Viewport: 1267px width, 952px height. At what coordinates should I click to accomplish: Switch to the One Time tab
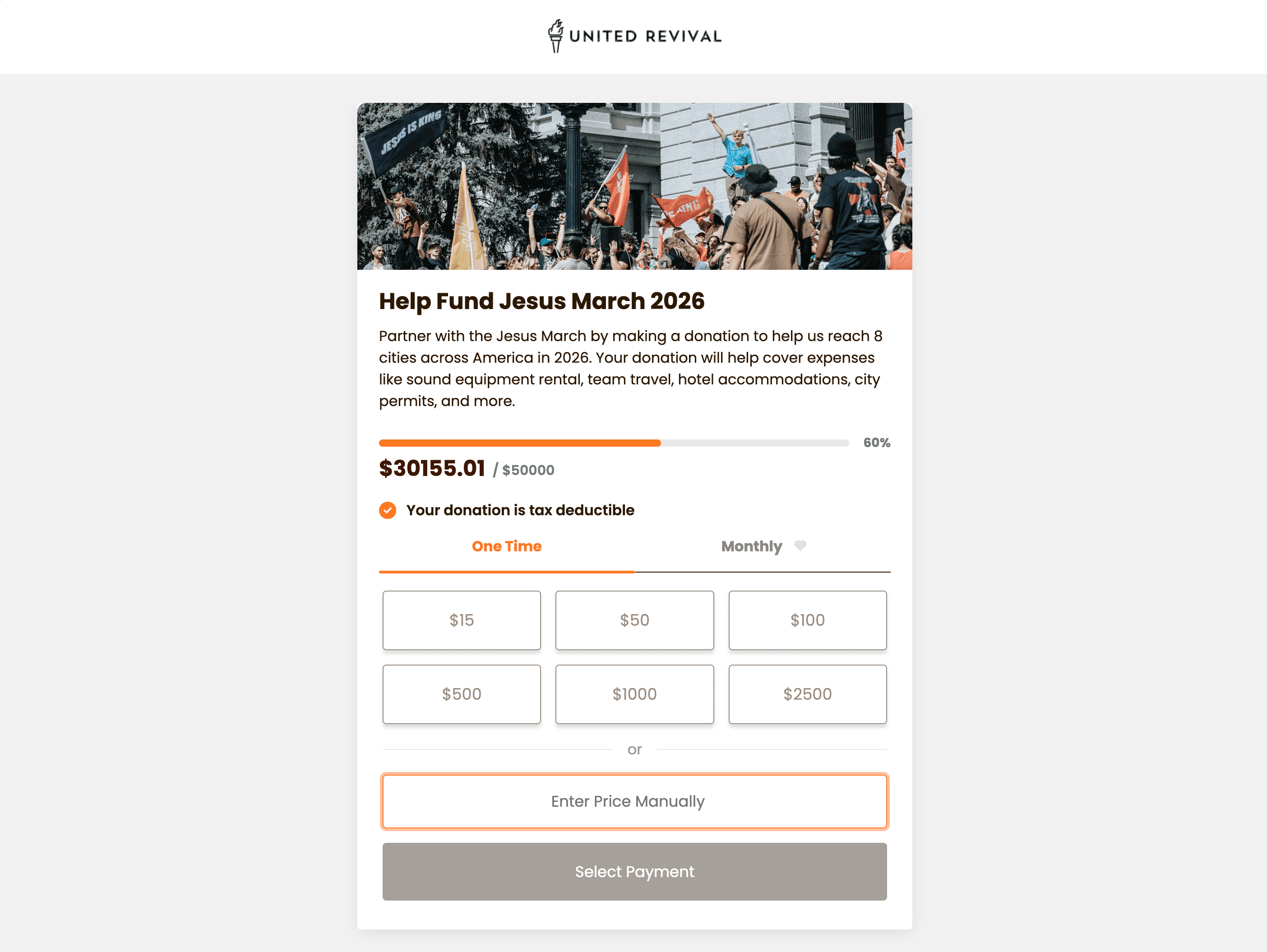click(x=506, y=546)
